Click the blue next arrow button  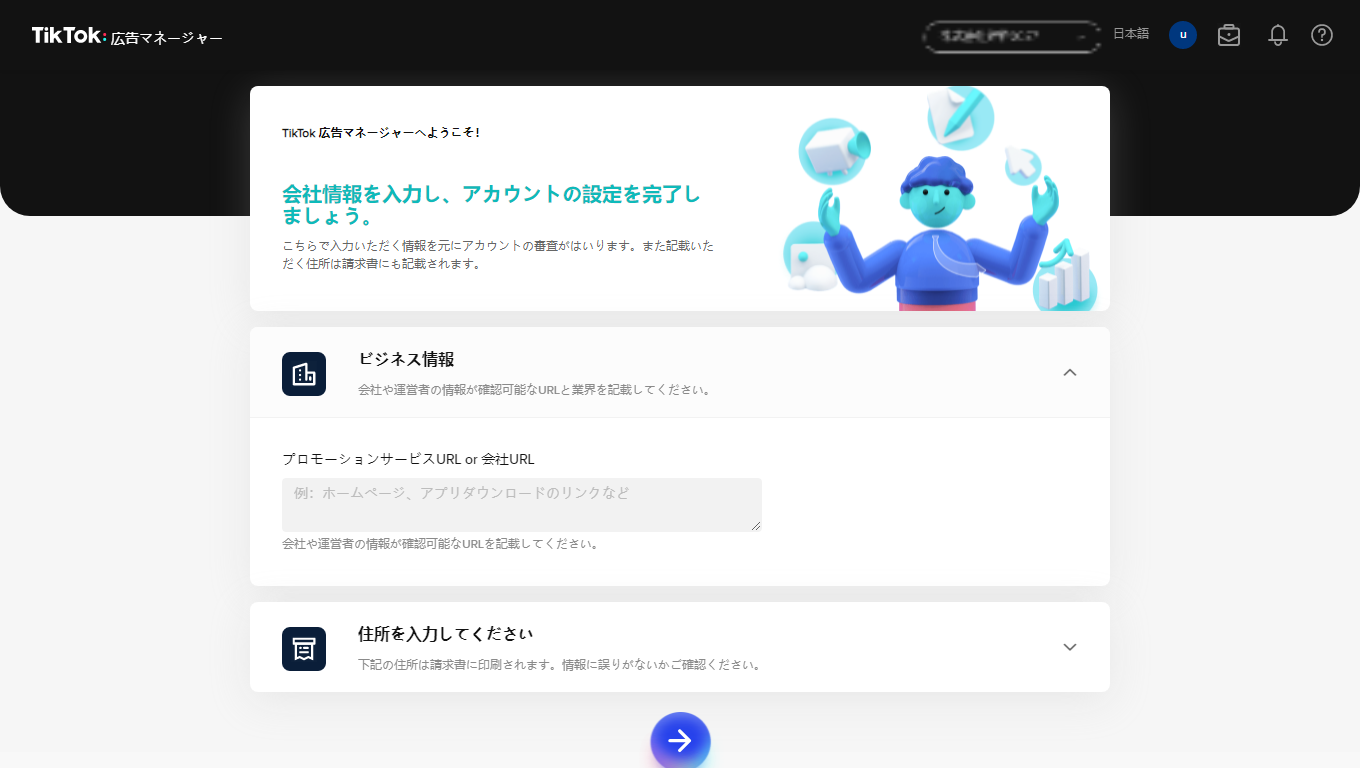click(680, 741)
